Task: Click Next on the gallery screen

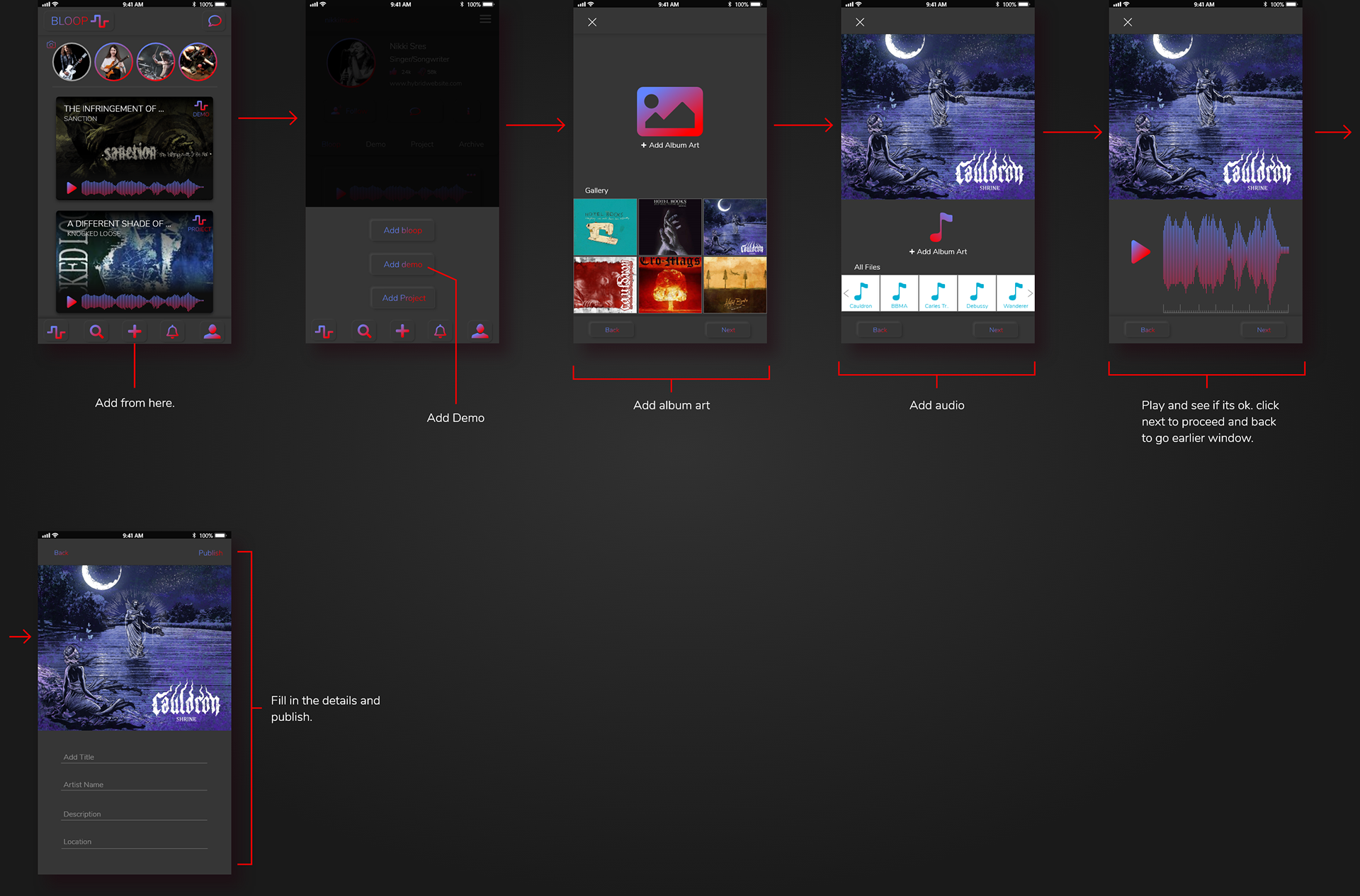Action: (728, 330)
